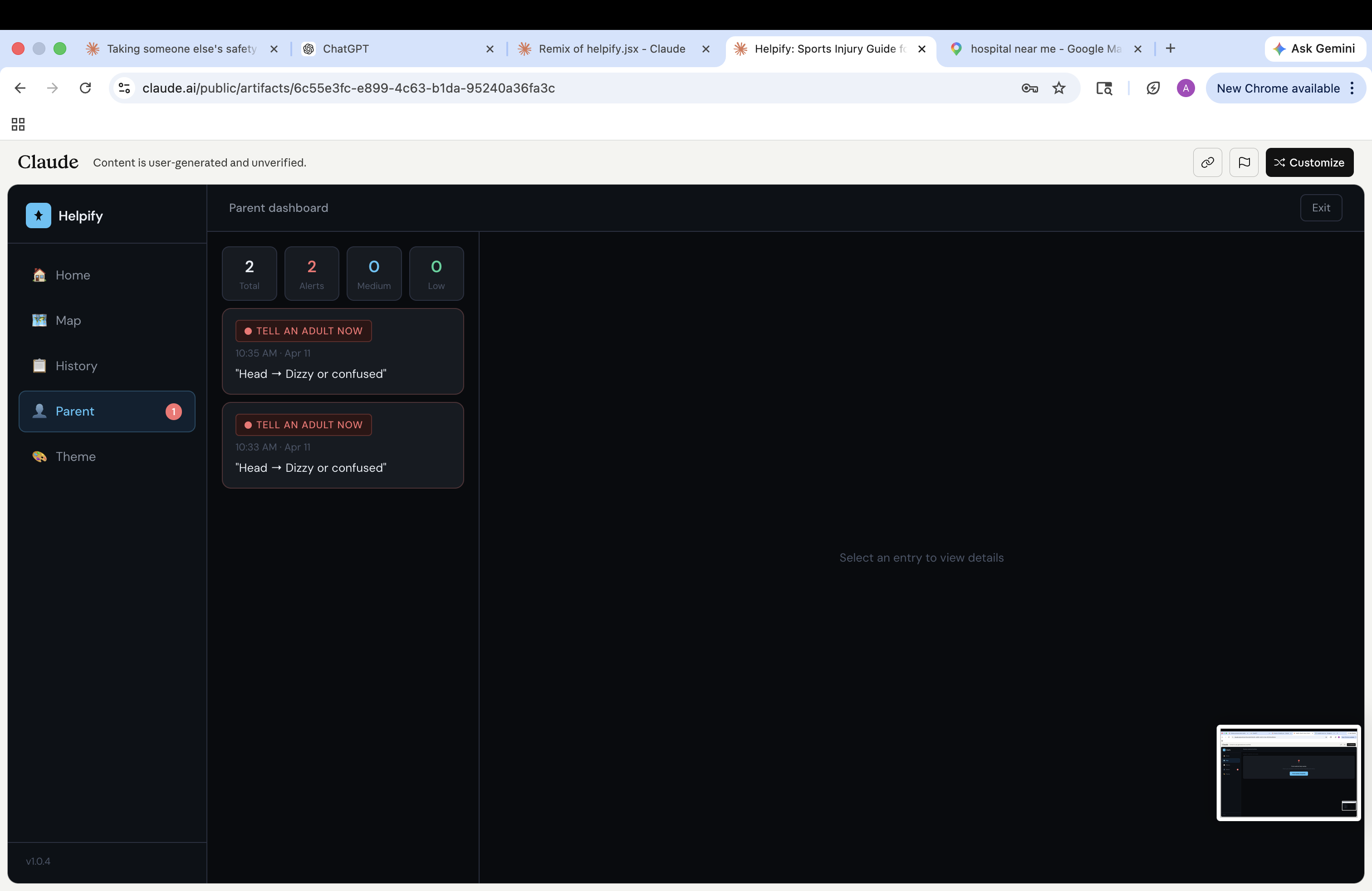Screen dimensions: 1372x891
Task: Open the Home sidebar item
Action: pyautogui.click(x=73, y=275)
